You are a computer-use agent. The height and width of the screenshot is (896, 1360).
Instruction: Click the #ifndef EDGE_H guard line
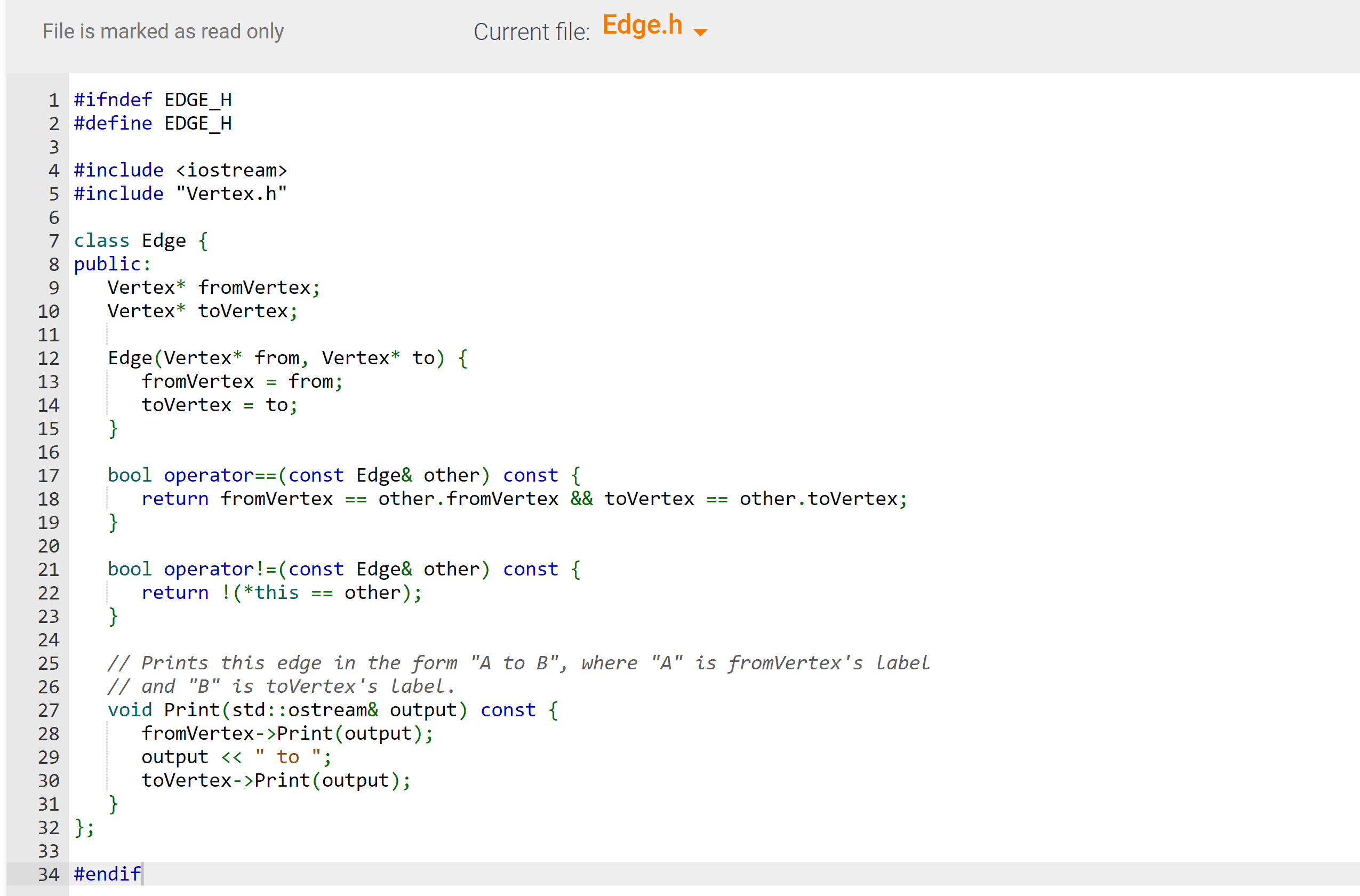pyautogui.click(x=152, y=99)
